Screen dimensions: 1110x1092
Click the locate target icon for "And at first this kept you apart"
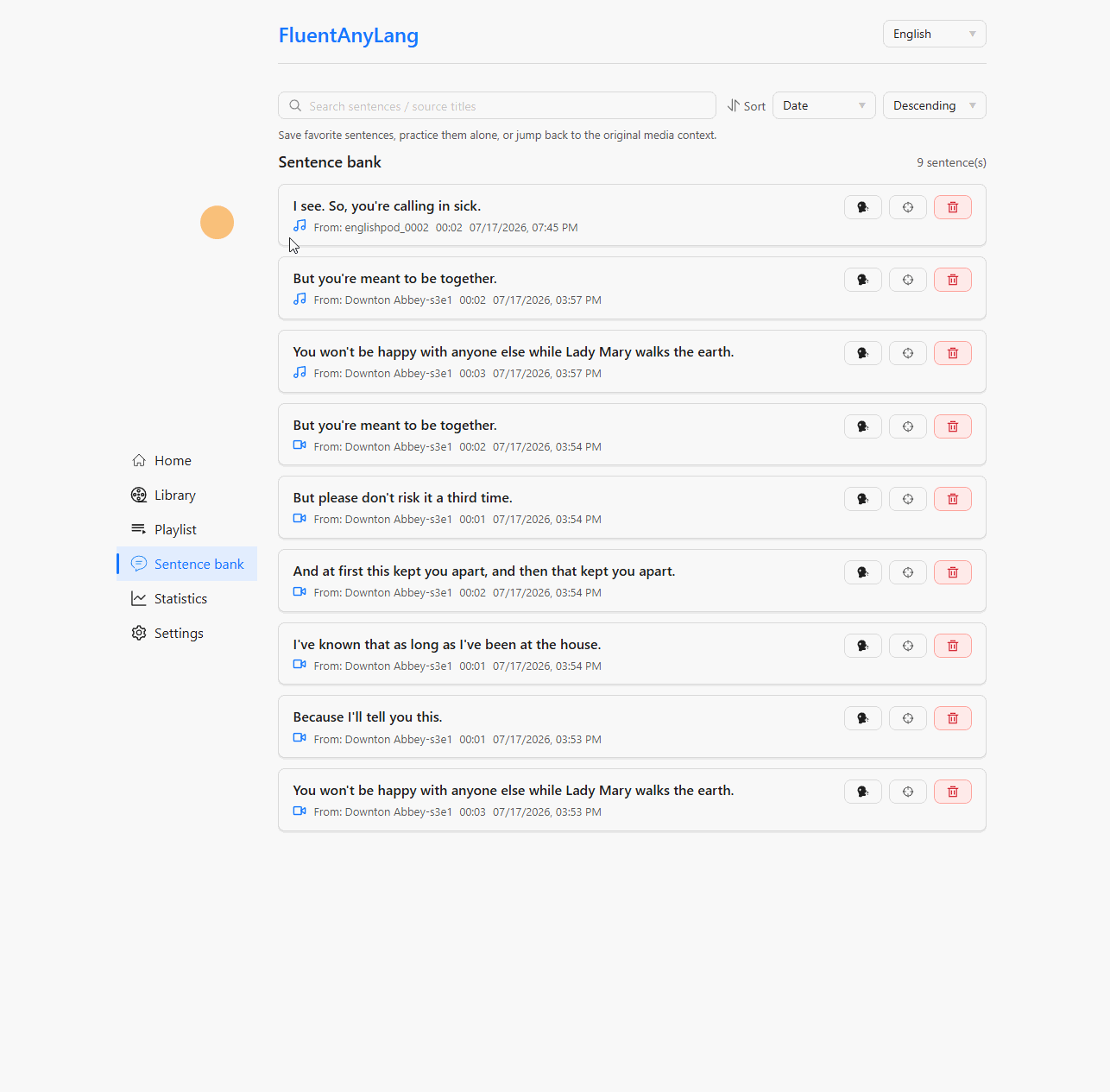pyautogui.click(x=908, y=572)
